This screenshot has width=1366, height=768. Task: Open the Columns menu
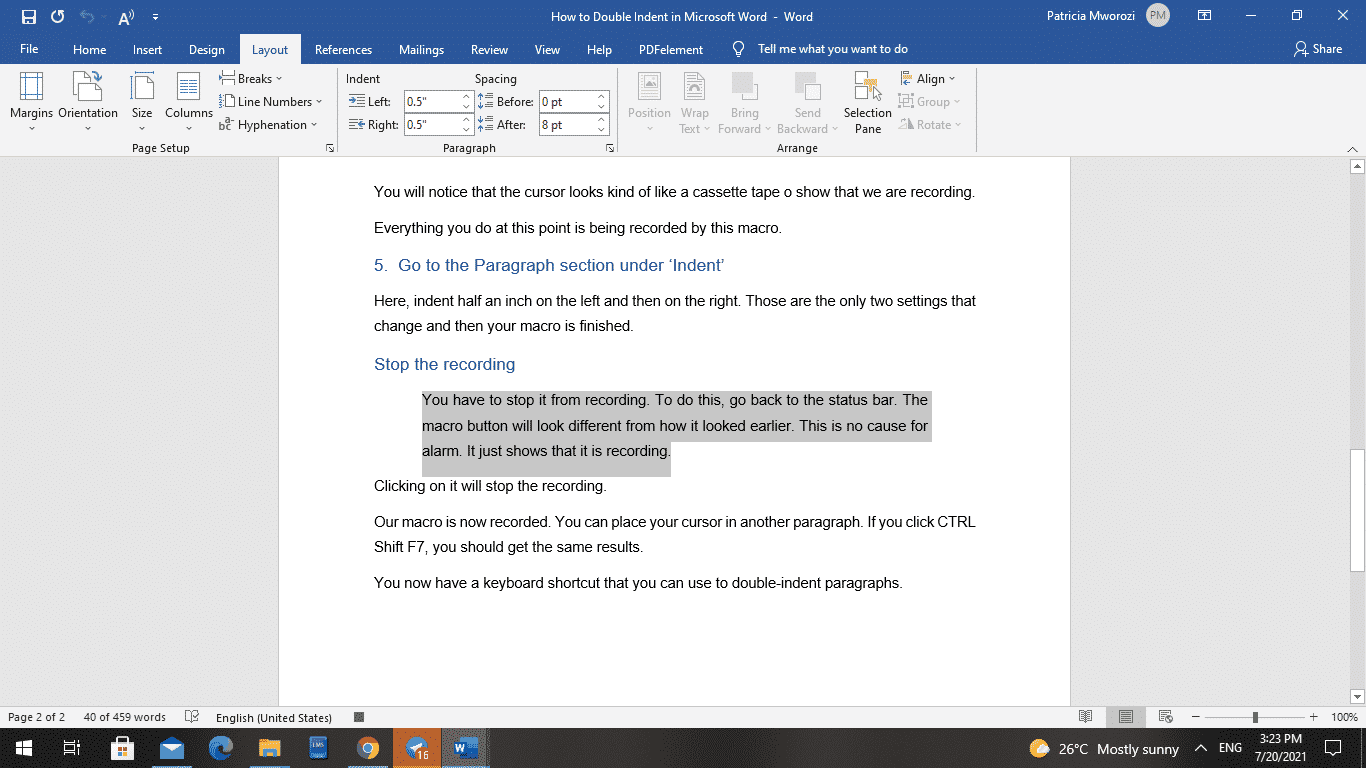click(188, 101)
